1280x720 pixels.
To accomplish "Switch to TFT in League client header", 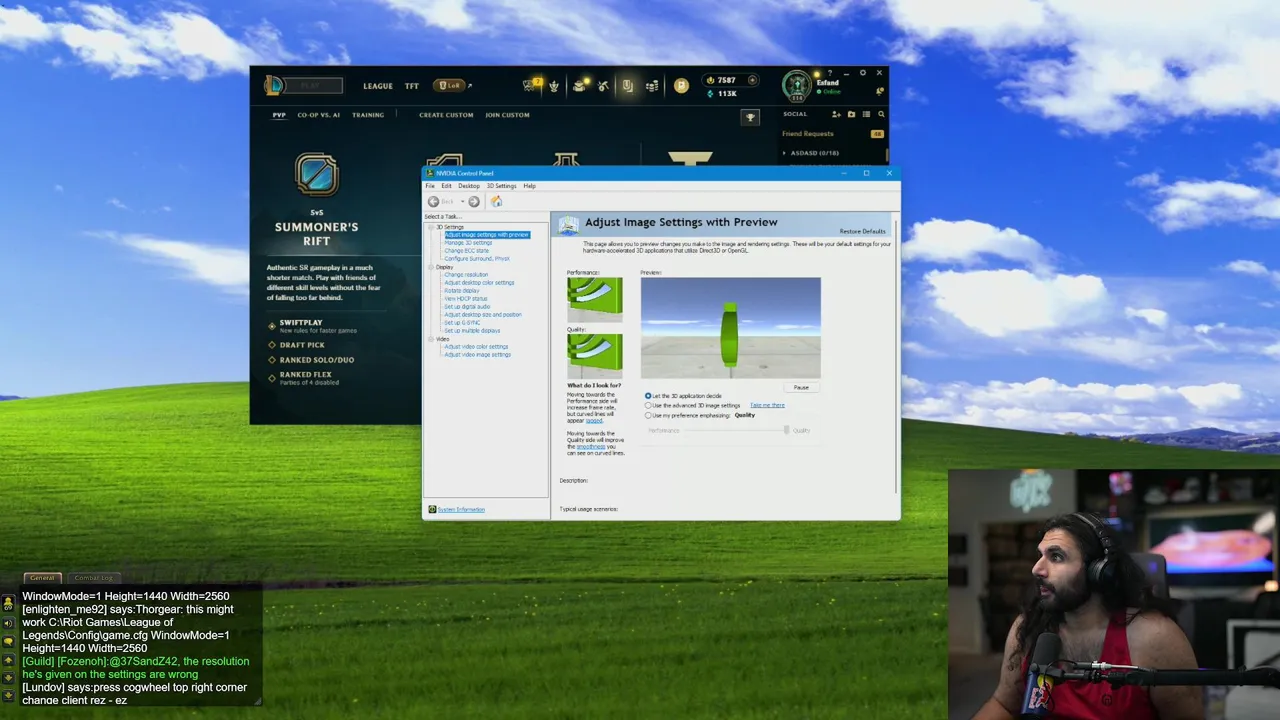I will (x=412, y=86).
